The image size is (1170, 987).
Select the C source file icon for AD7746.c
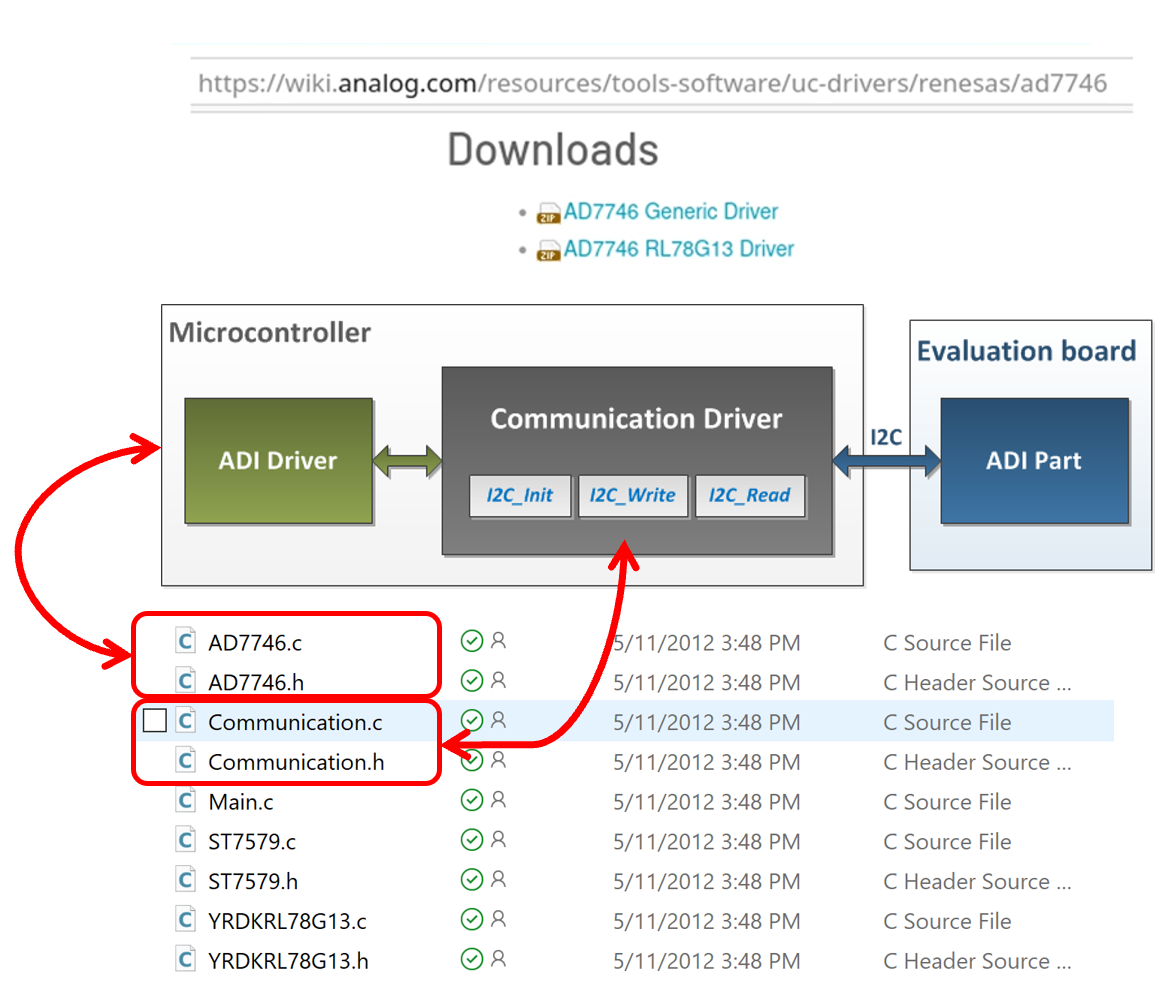[x=185, y=641]
